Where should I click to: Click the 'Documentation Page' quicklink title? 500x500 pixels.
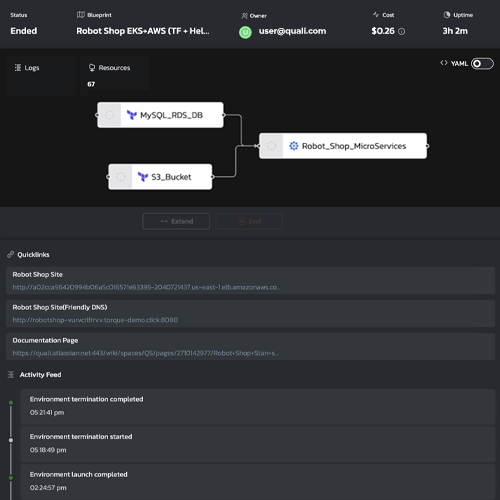point(45,340)
